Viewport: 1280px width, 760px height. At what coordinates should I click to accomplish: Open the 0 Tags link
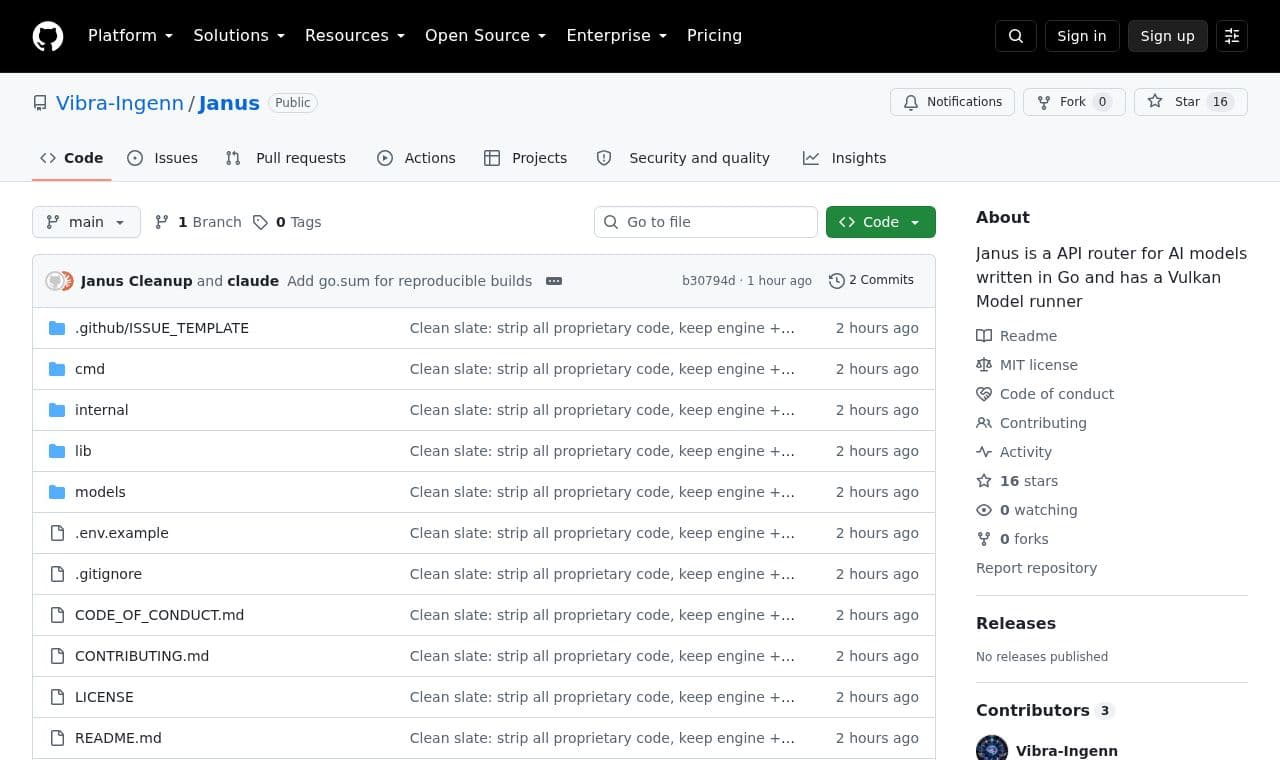pos(287,222)
